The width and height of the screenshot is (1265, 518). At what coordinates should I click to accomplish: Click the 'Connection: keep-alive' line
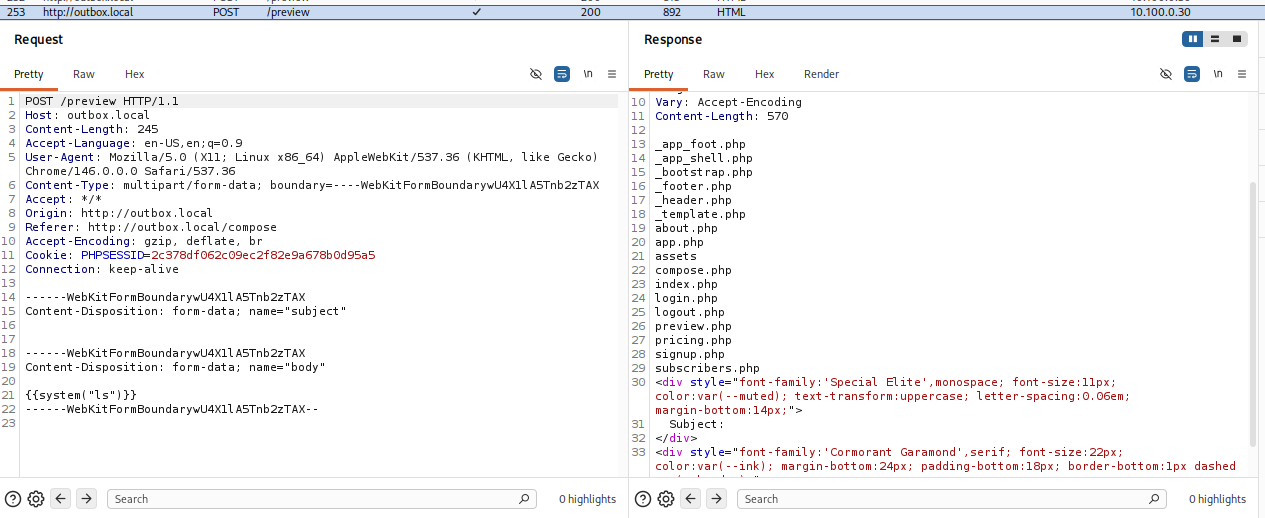[102, 269]
